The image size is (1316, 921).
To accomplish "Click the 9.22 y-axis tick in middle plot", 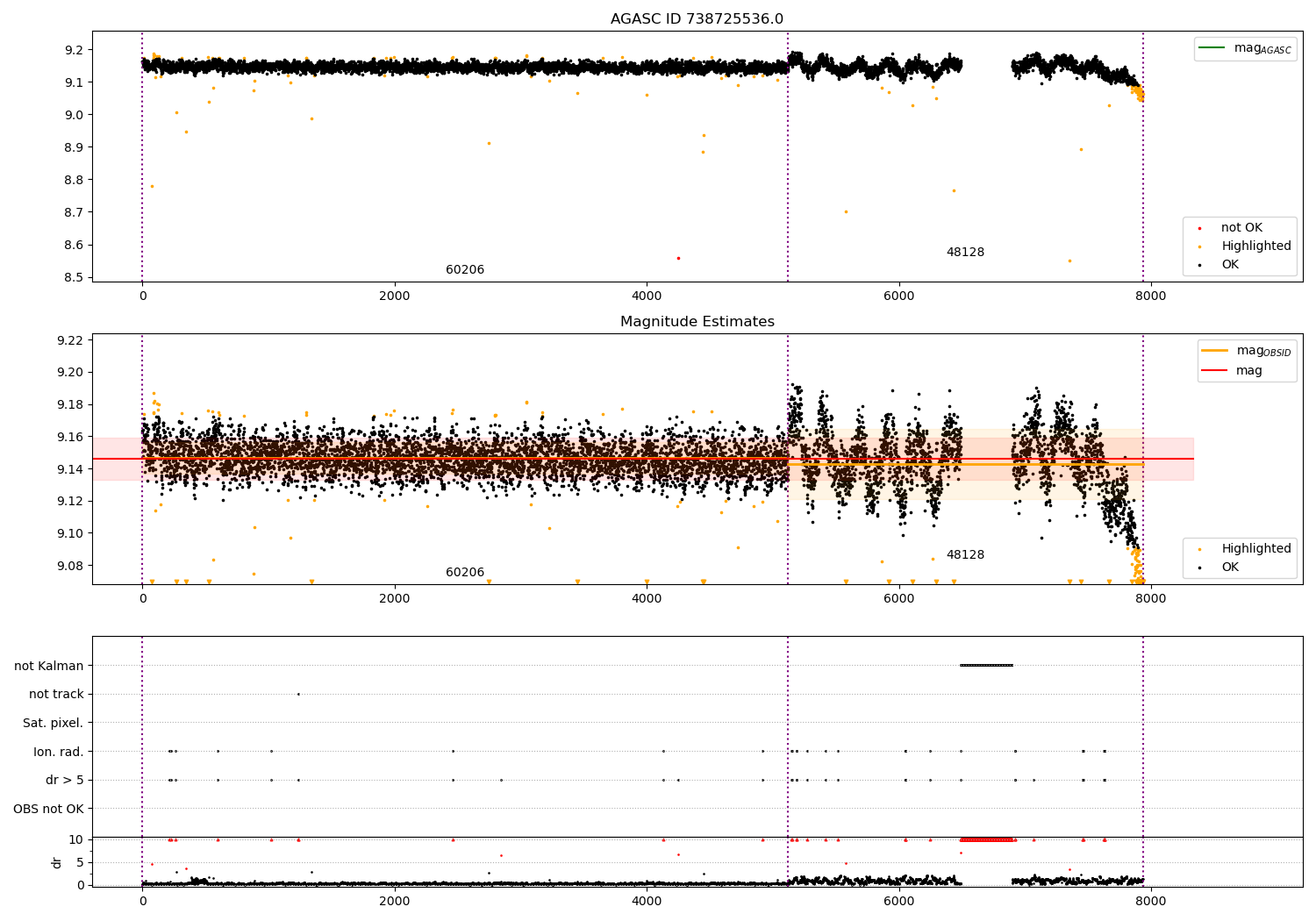I will 72,340.
